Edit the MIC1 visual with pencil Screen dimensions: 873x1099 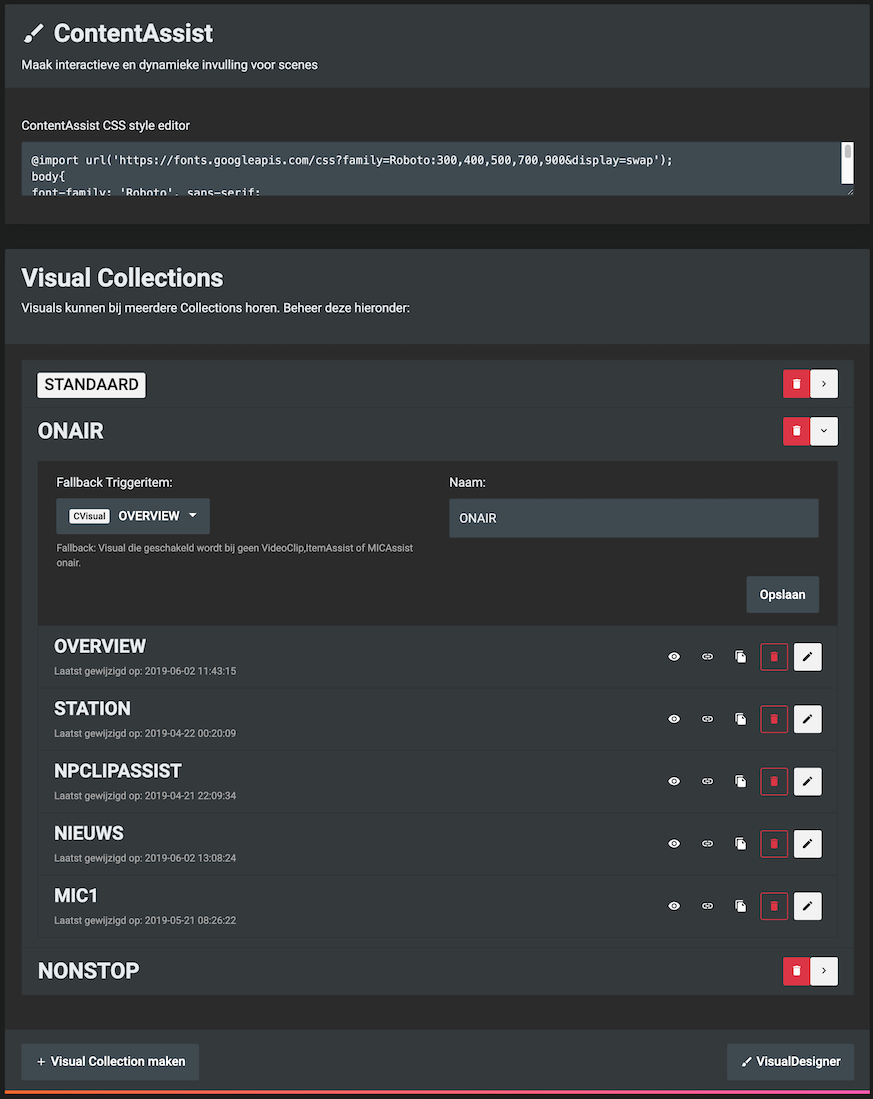click(808, 906)
